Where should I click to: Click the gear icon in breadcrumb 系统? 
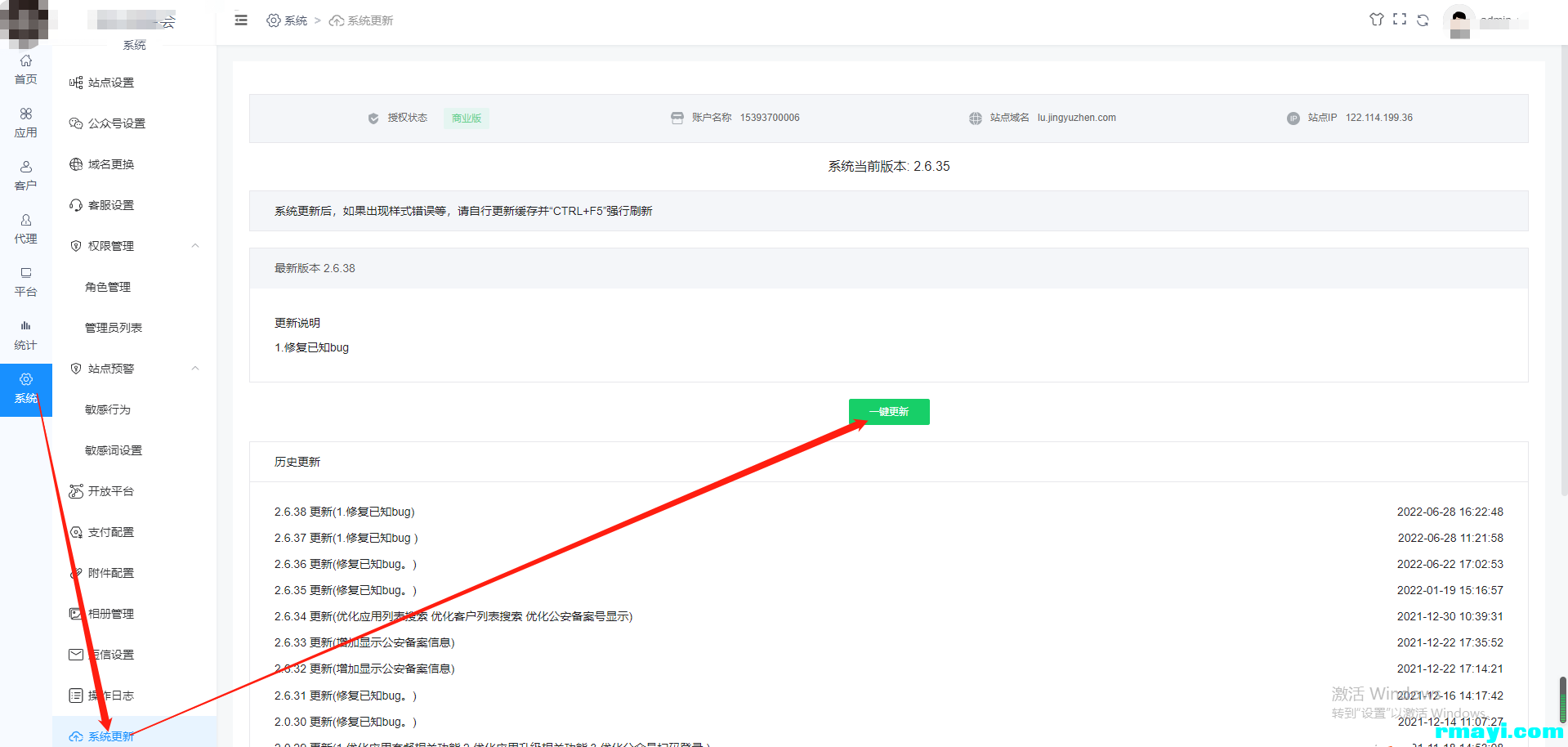274,20
